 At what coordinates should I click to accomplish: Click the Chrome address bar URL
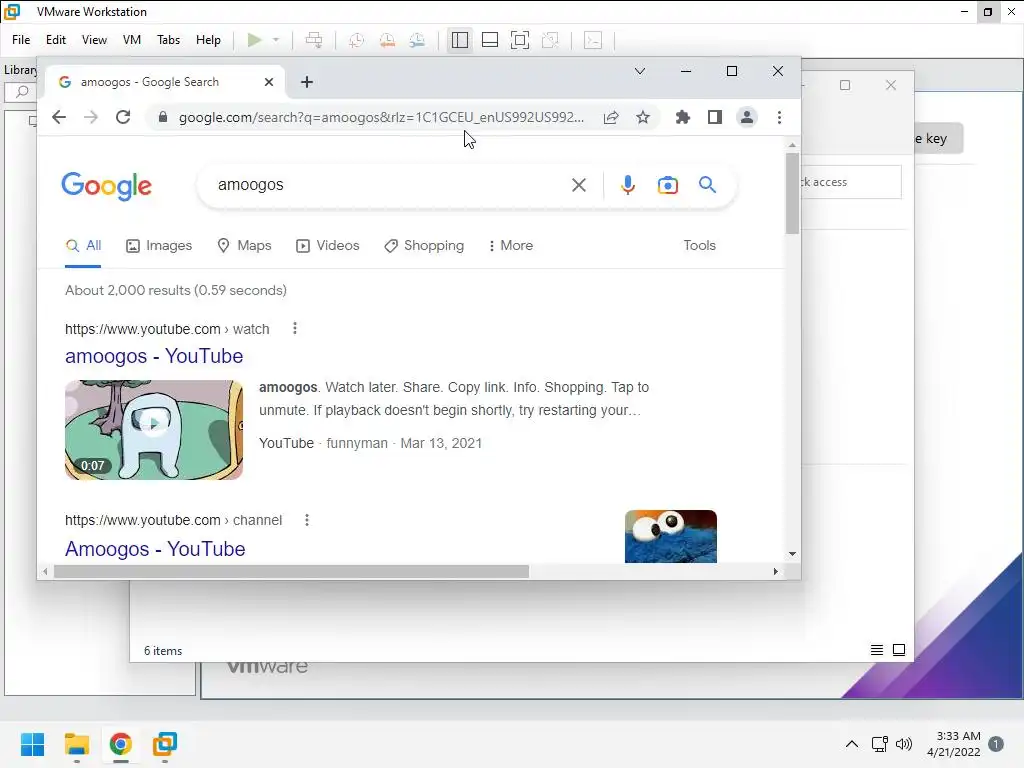pos(381,118)
